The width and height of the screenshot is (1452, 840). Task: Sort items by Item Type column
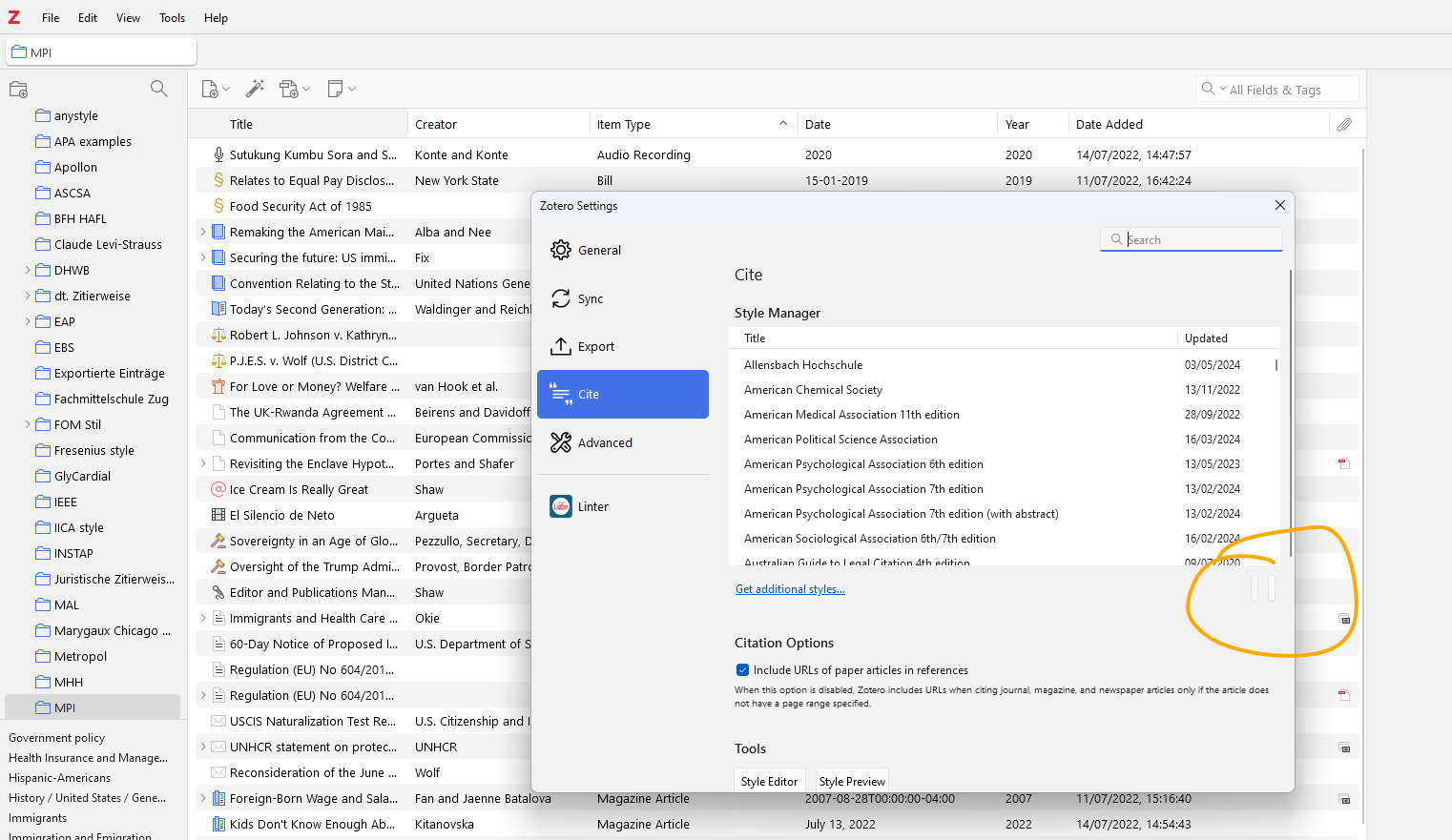(694, 124)
